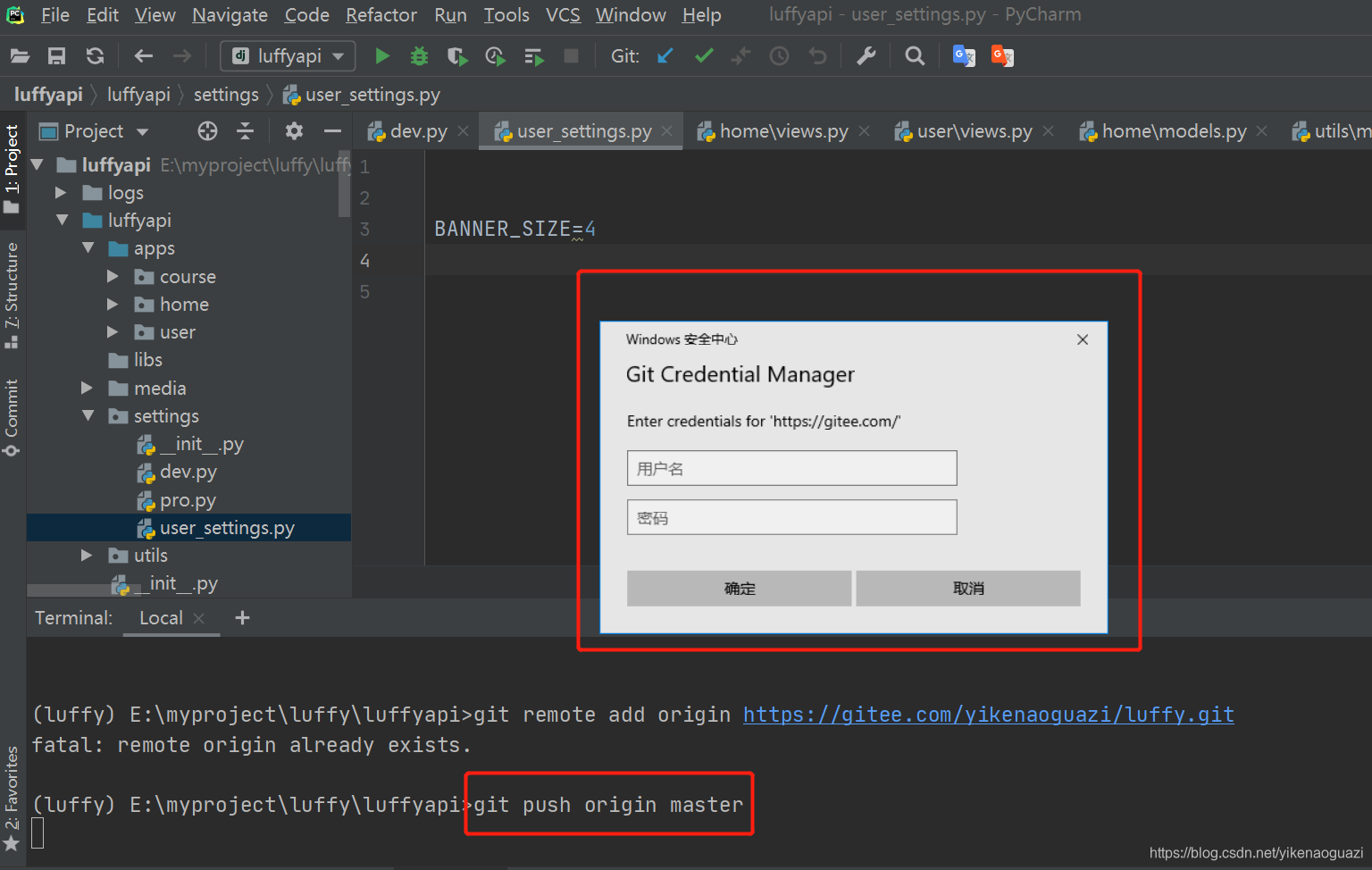Viewport: 1372px width, 870px height.
Task: Switch to the home\models.py editor tab
Action: 1173,131
